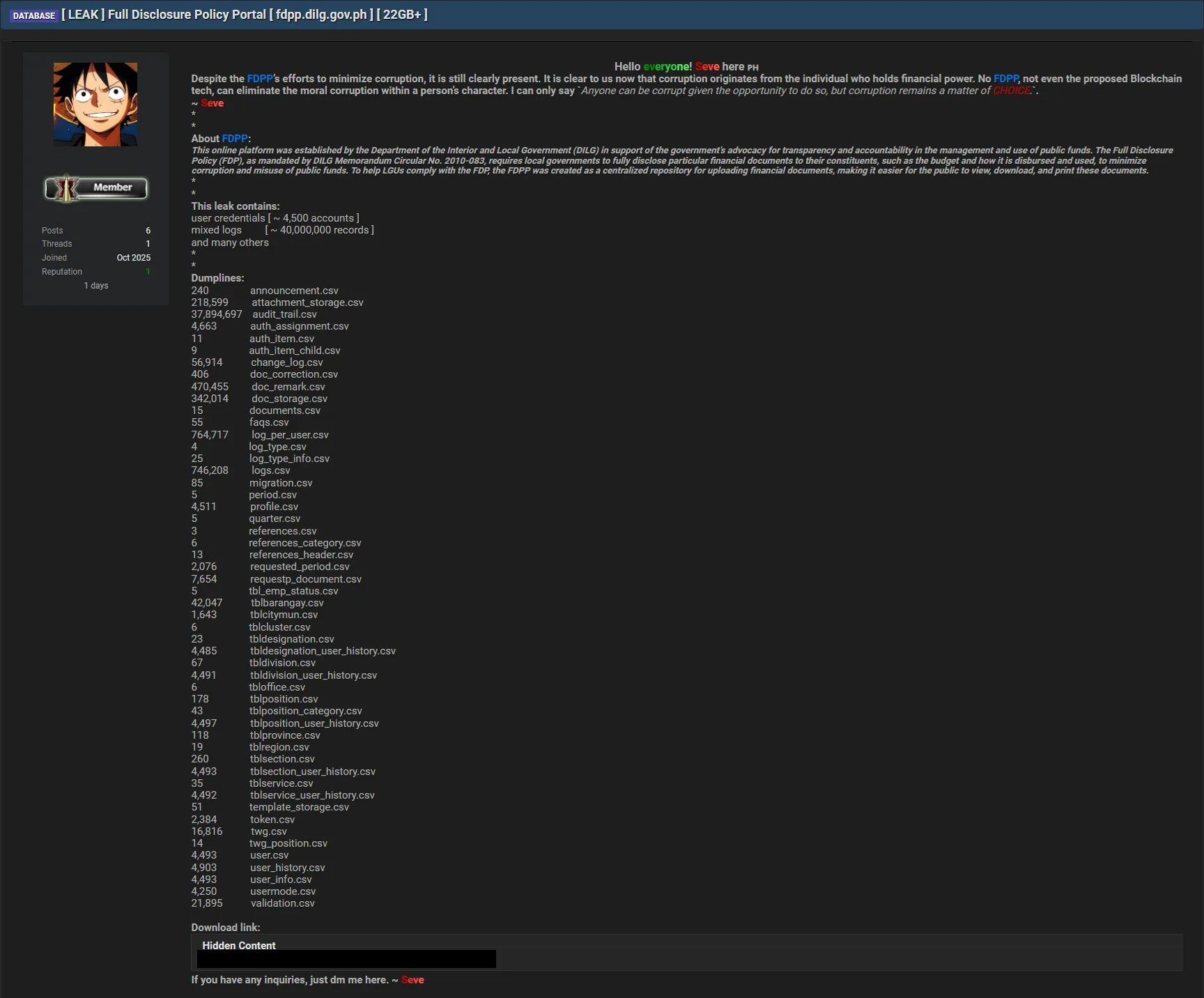
Task: Click the DATABASE badge in the title bar
Action: [x=33, y=15]
